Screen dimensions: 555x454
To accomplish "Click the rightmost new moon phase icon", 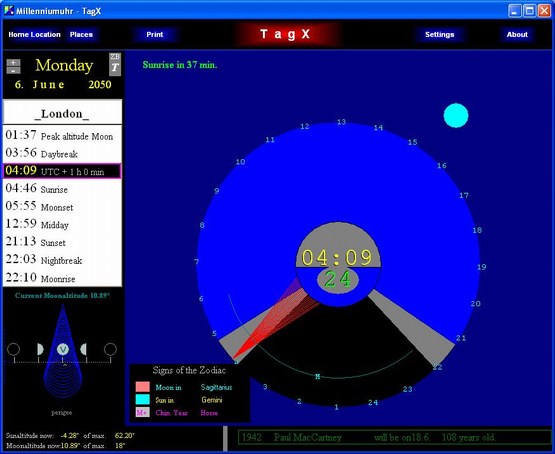I will pos(110,349).
